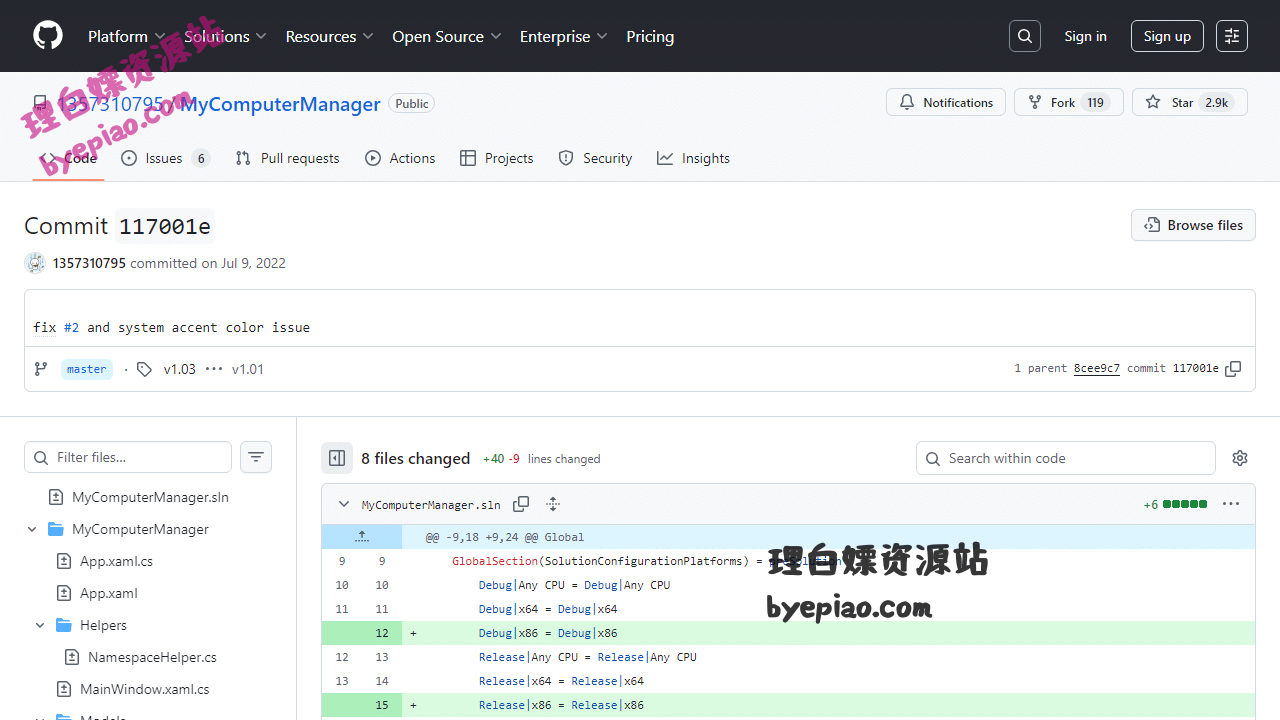Open diff view settings gear
1280x720 pixels.
(x=1240, y=458)
